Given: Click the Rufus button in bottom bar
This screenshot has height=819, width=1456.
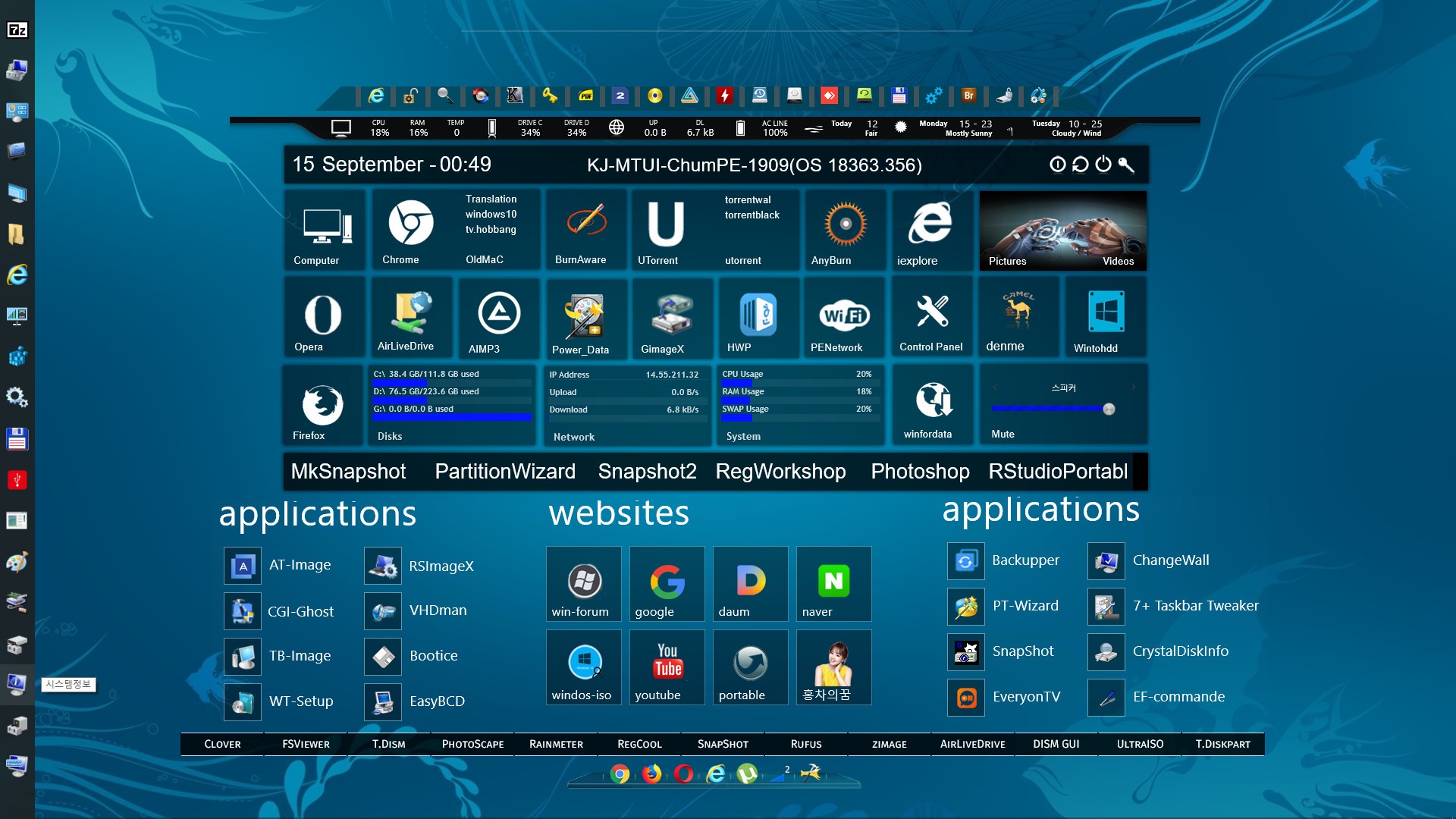Looking at the screenshot, I should coord(806,744).
